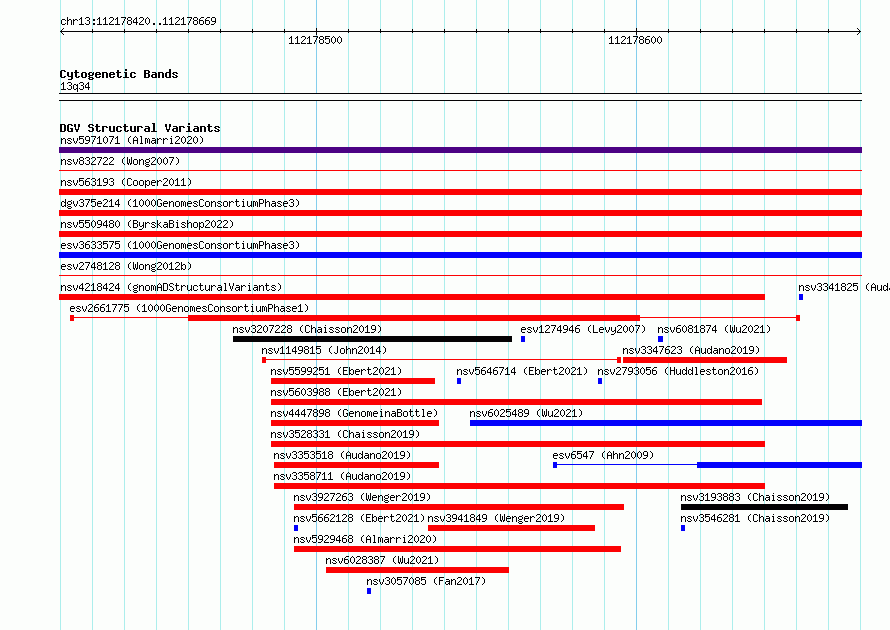Select the esv3633575 blue variant bar

point(460,255)
